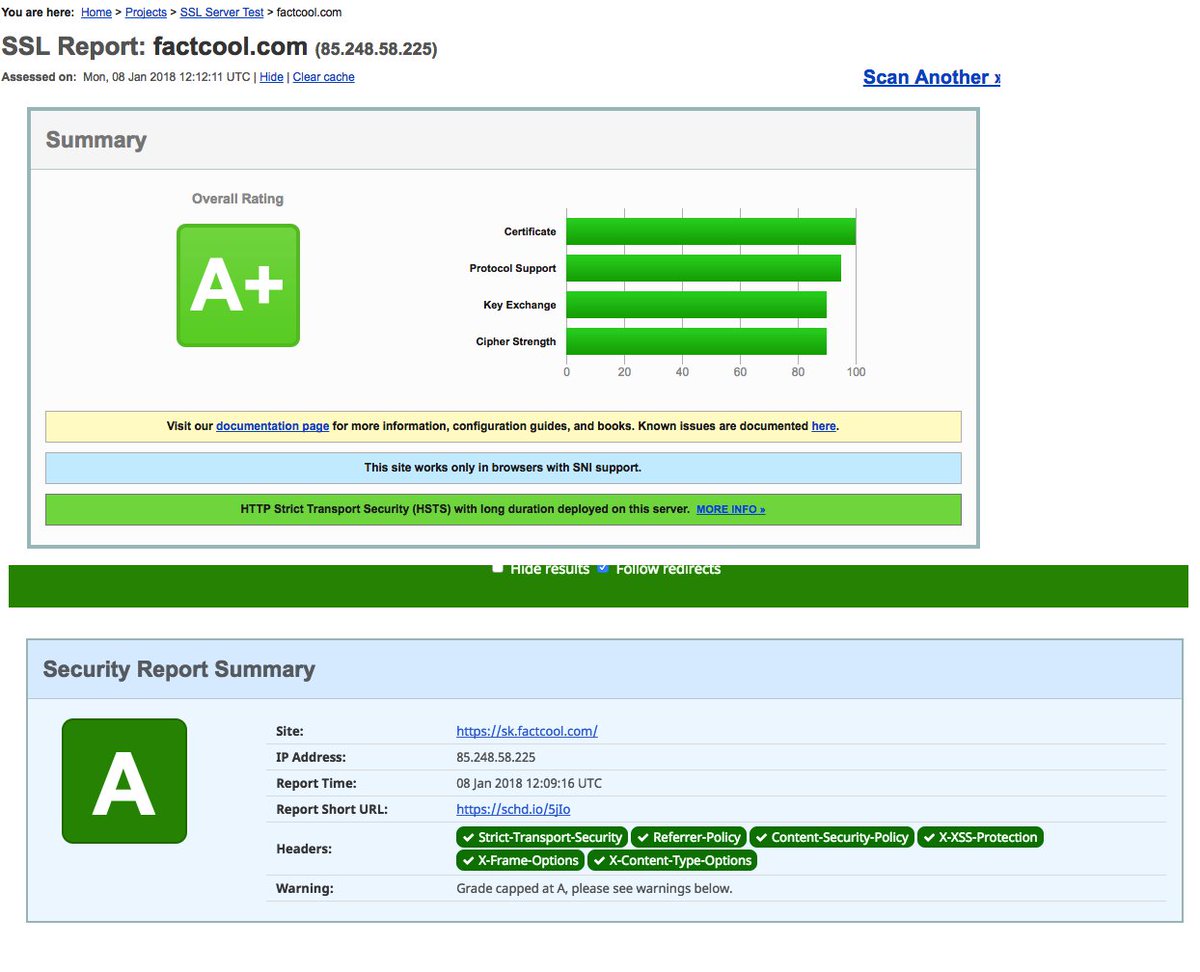Click the Report Time value 08 Jan 2018
The image size is (1200, 972).
529,783
